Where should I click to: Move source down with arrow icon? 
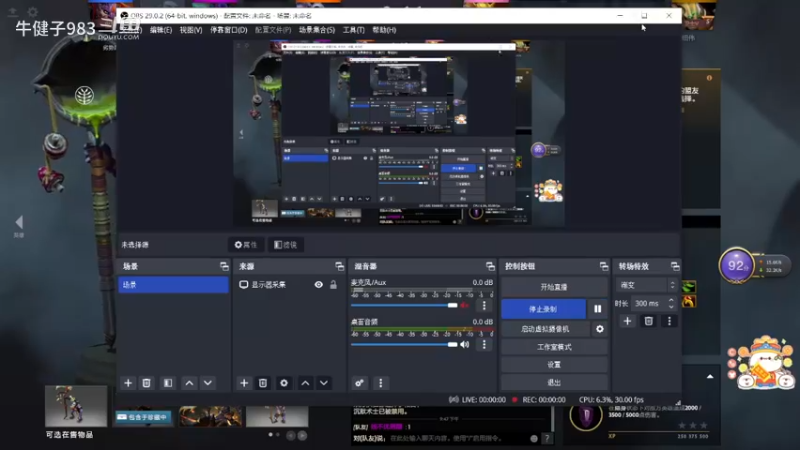(324, 383)
